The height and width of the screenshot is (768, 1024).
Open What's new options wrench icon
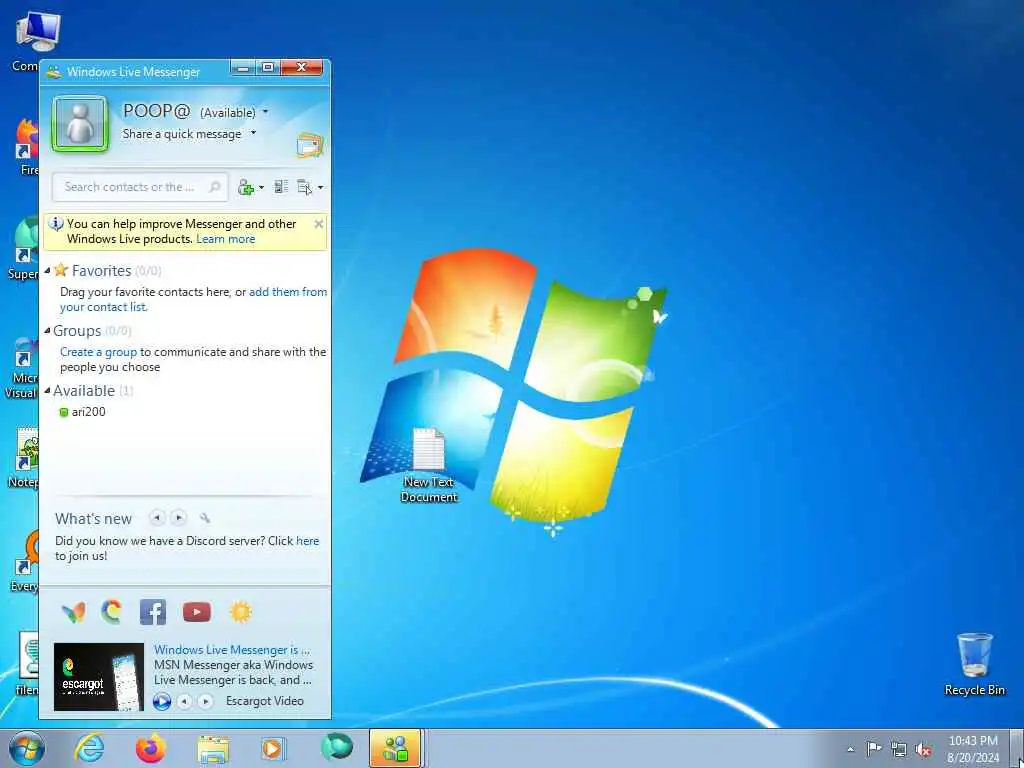[205, 518]
